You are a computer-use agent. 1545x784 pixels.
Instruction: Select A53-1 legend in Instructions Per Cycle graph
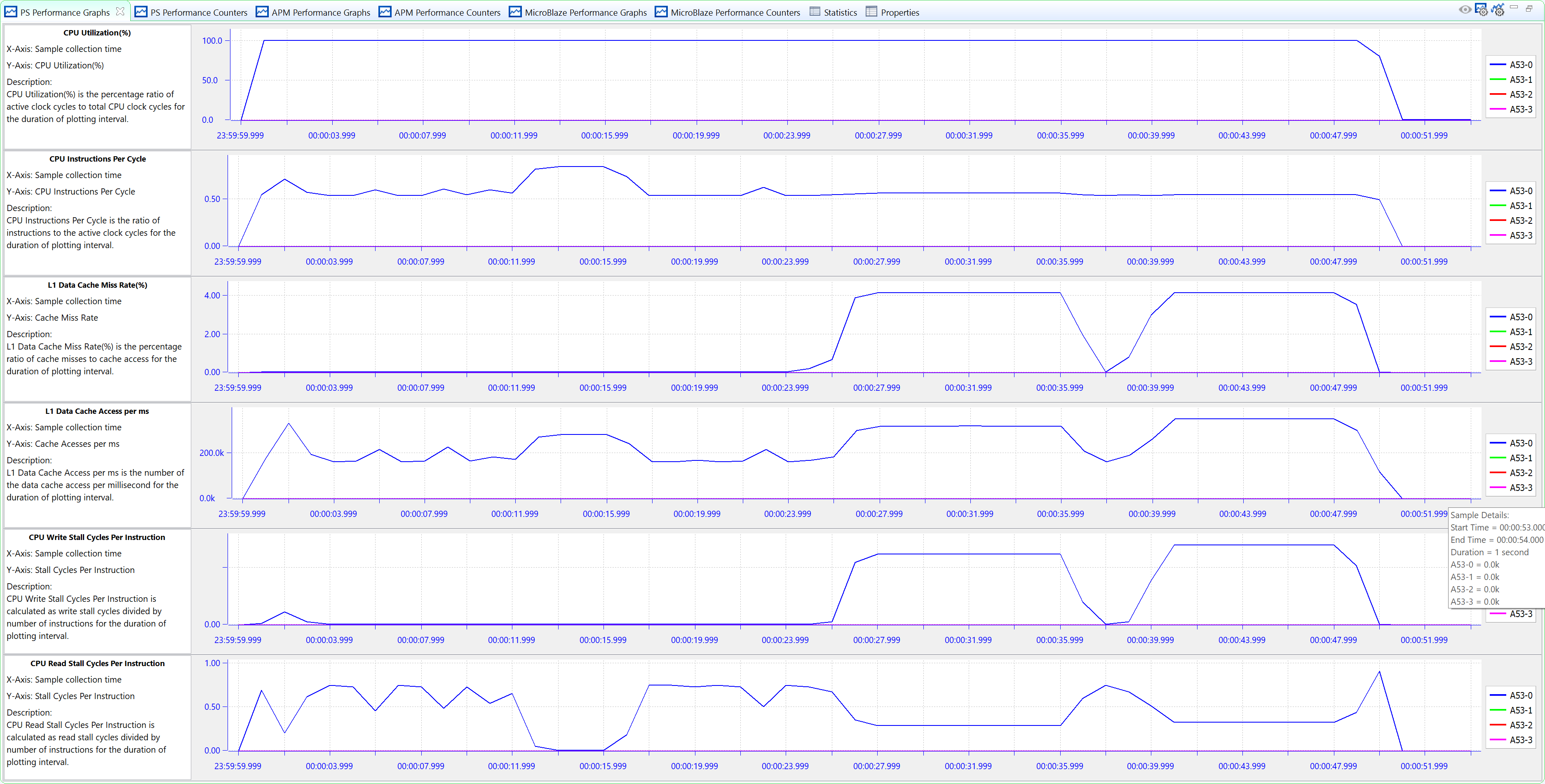coord(1511,206)
